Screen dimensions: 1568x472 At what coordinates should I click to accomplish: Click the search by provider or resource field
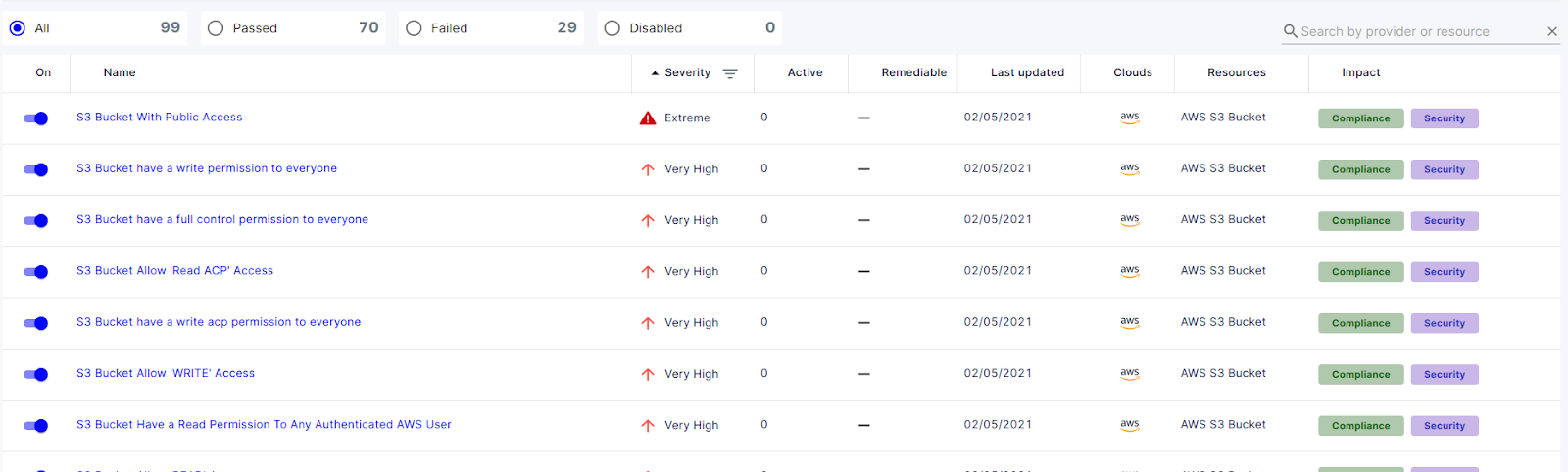[1421, 31]
